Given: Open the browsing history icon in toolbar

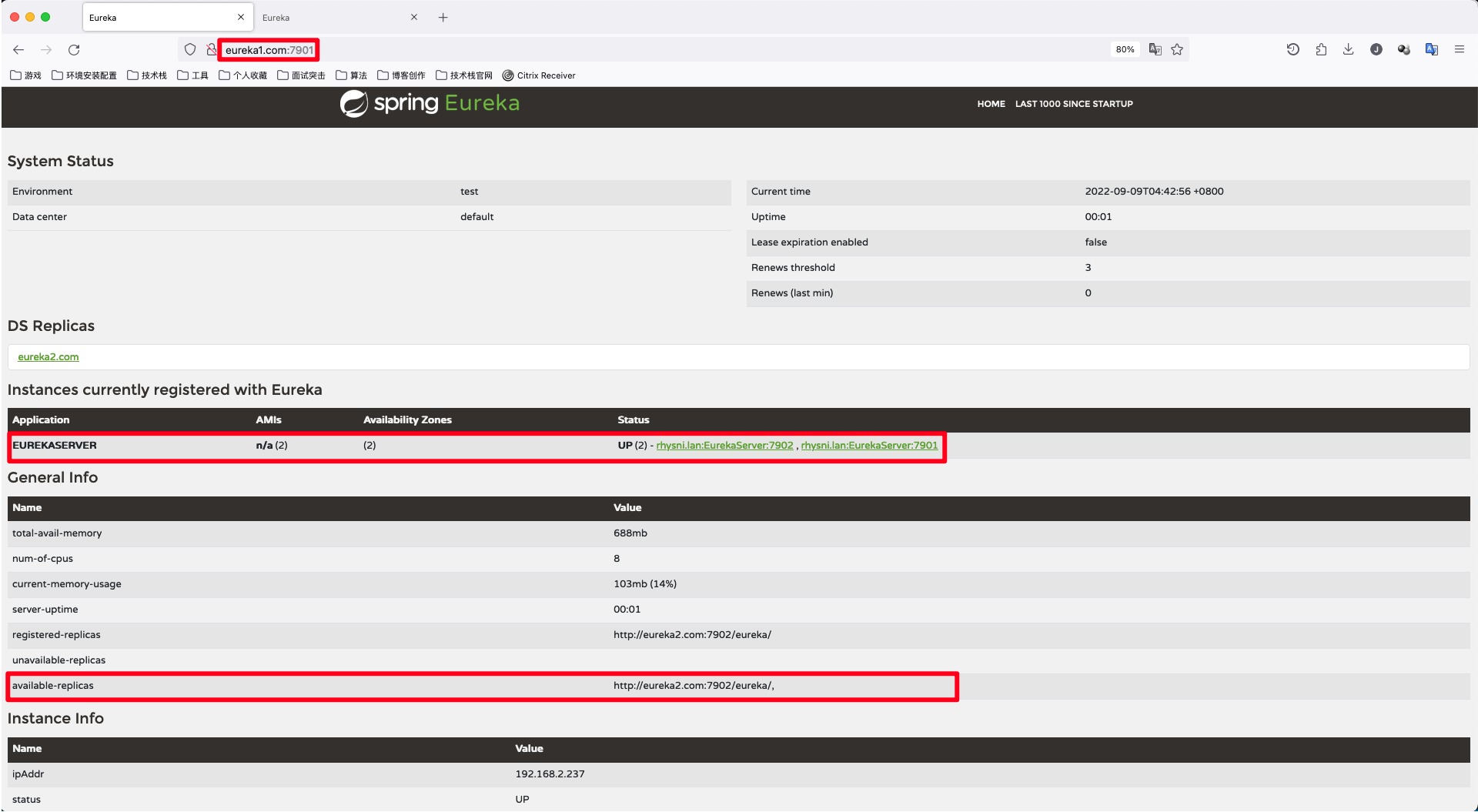Looking at the screenshot, I should 1293,50.
